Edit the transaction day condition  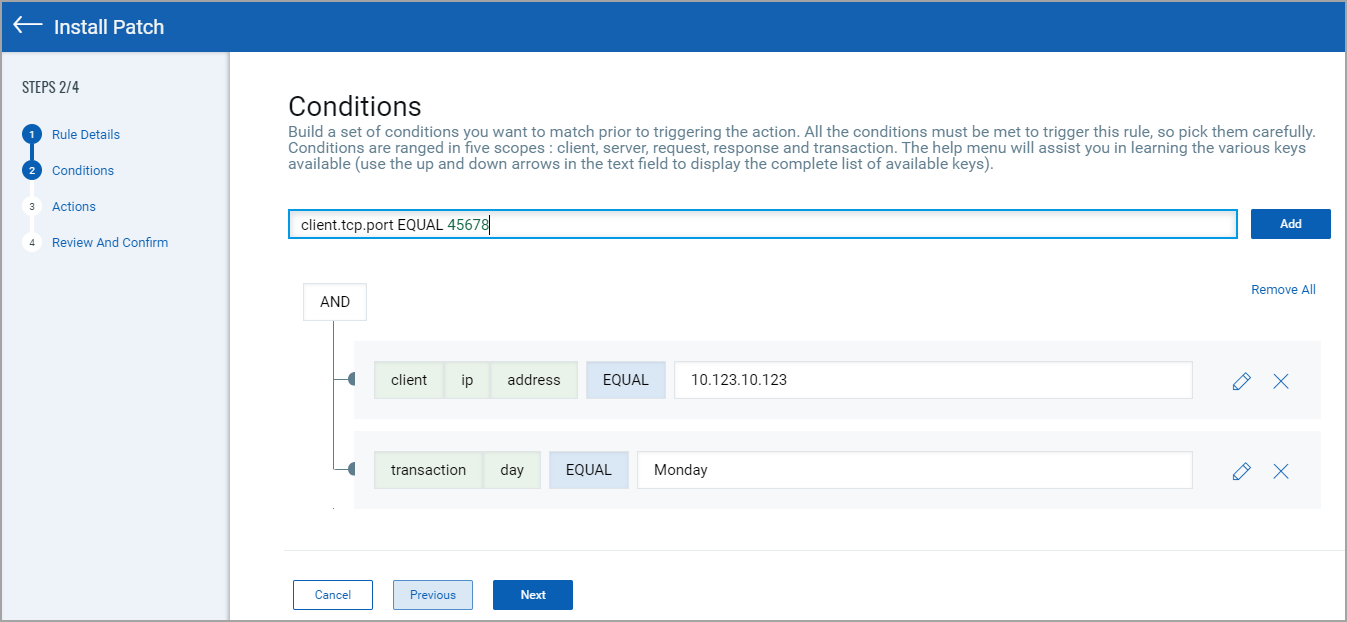[x=1242, y=471]
